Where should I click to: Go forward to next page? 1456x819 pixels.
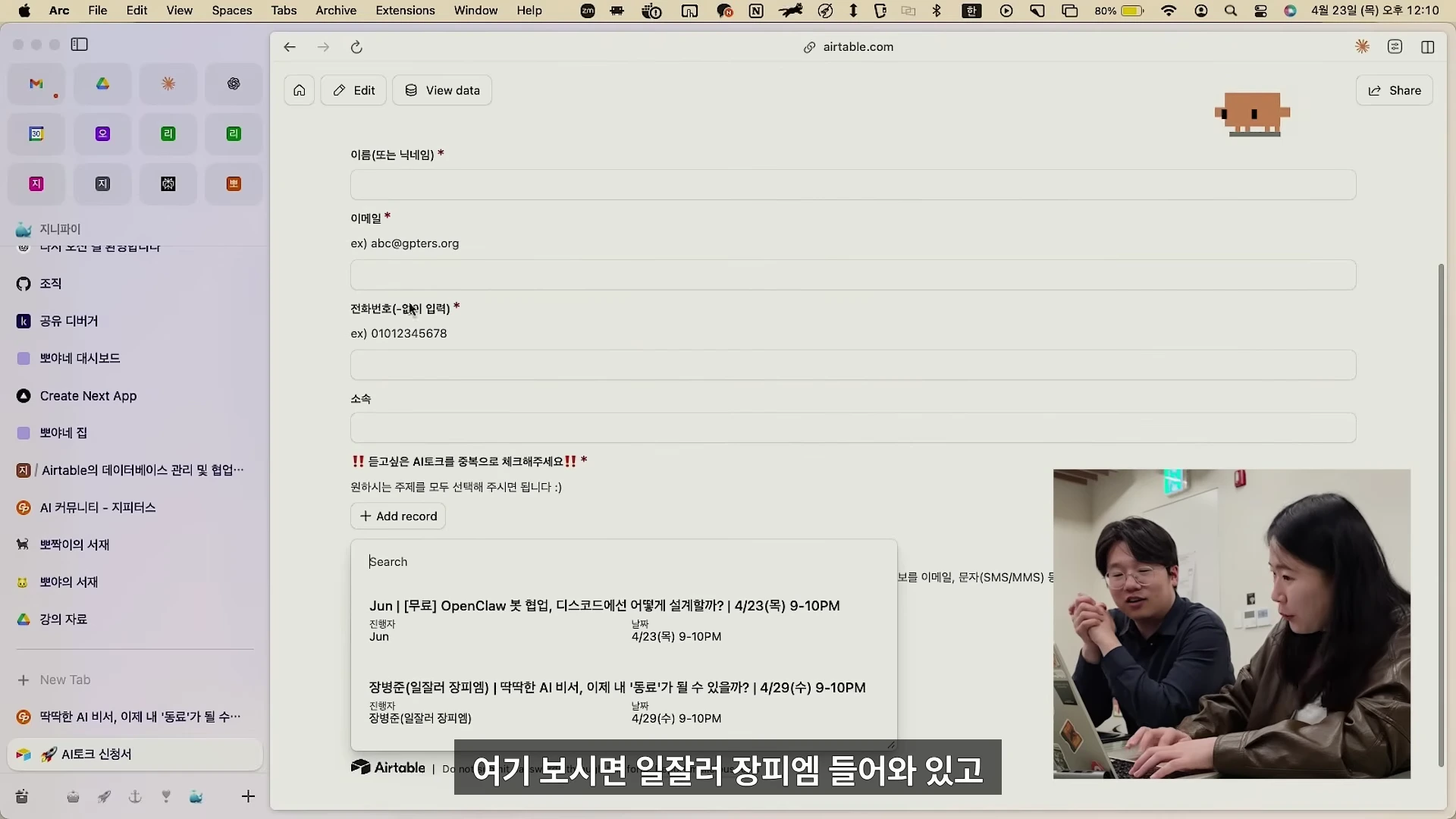pyautogui.click(x=323, y=47)
